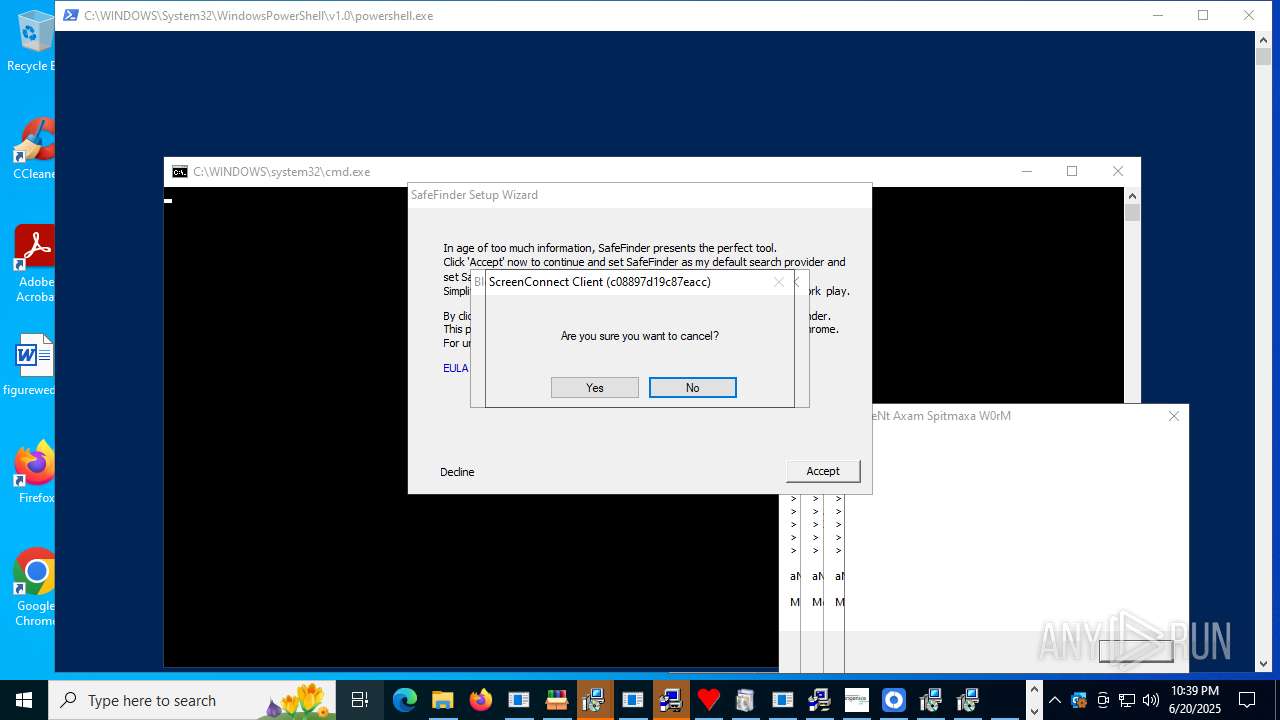1280x720 pixels.
Task: Open Google Chrome desktop shortcut
Action: point(35,588)
